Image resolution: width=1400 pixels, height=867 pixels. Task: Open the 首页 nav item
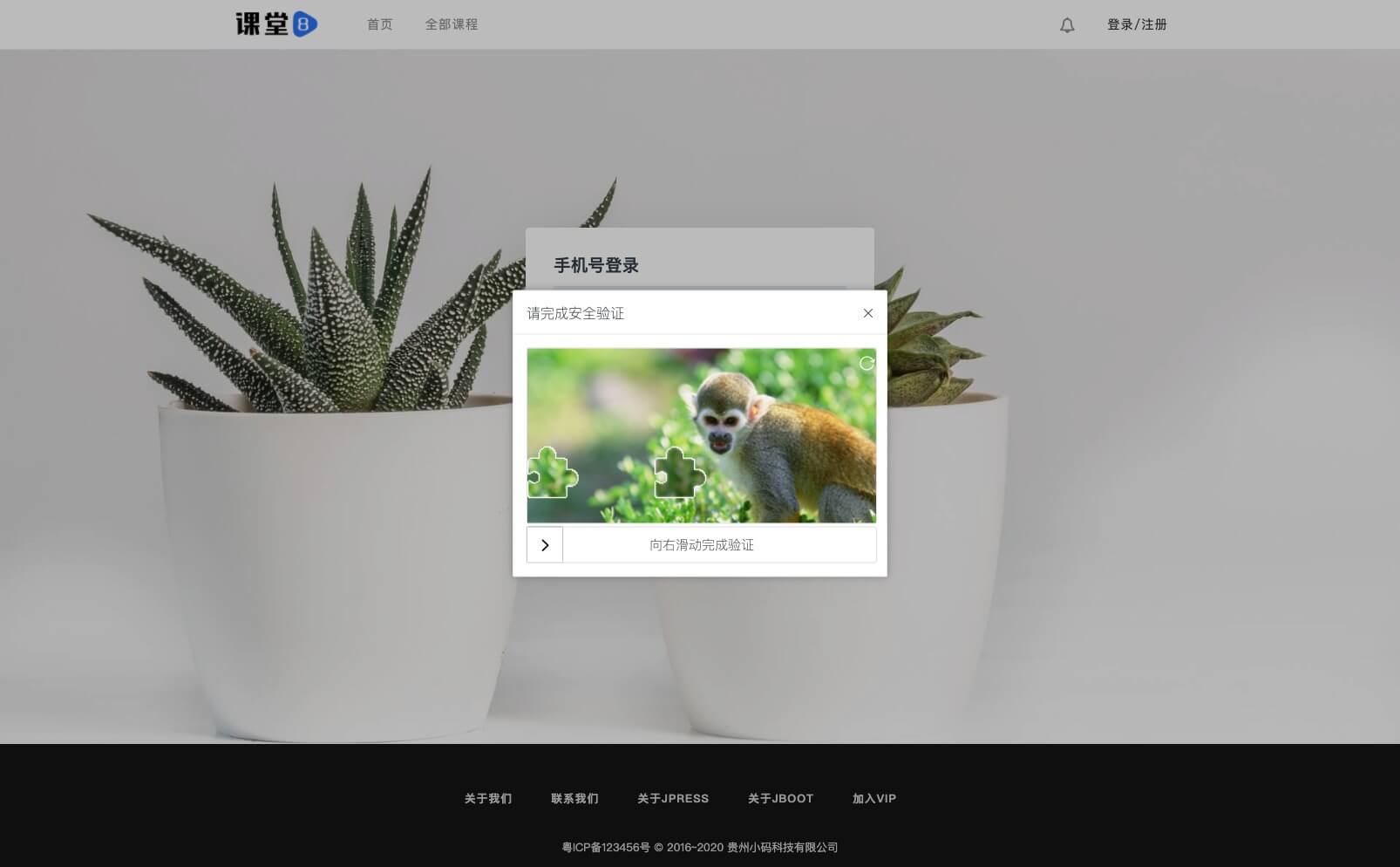(379, 24)
